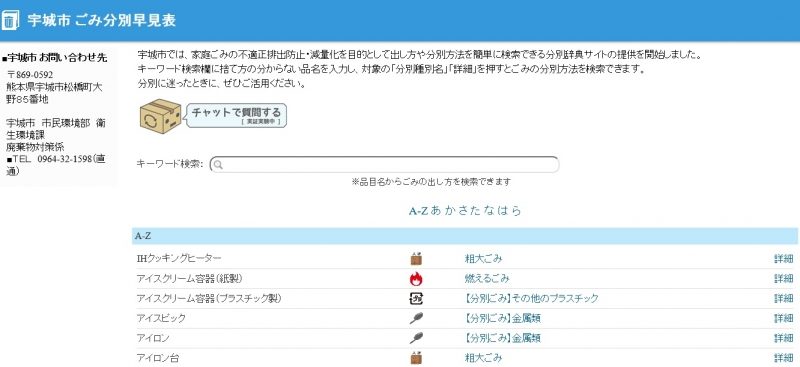Open 詳細 for アイスピック
This screenshot has width=800, height=367.
click(784, 319)
